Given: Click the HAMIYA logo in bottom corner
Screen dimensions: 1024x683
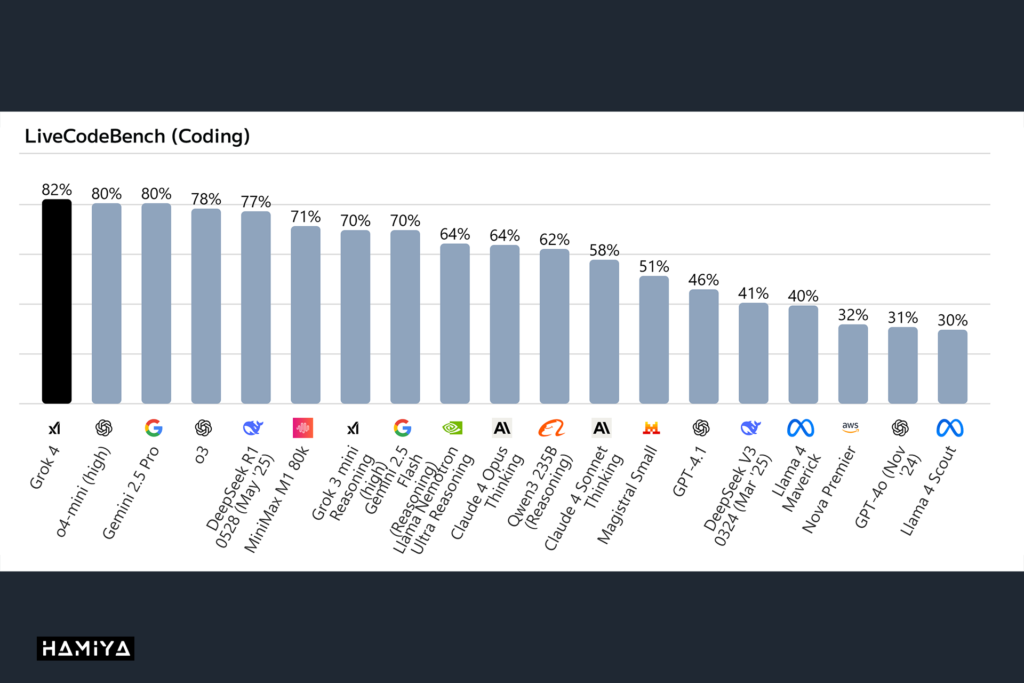Looking at the screenshot, I should click(86, 648).
